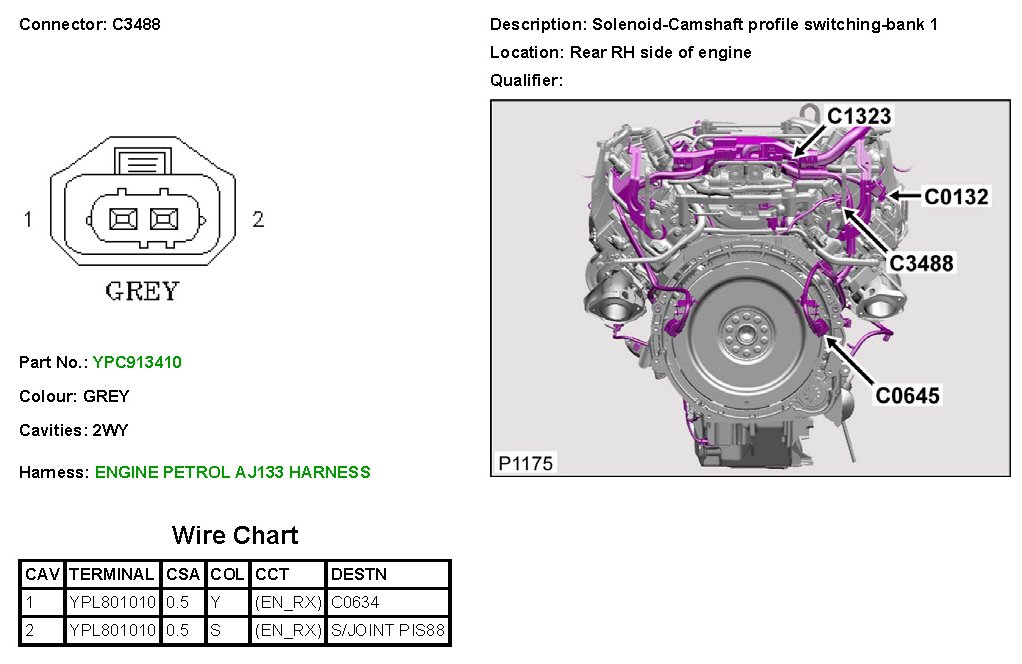Select the C1323 callout label in engine image
This screenshot has width=1022, height=664.
pos(858,117)
